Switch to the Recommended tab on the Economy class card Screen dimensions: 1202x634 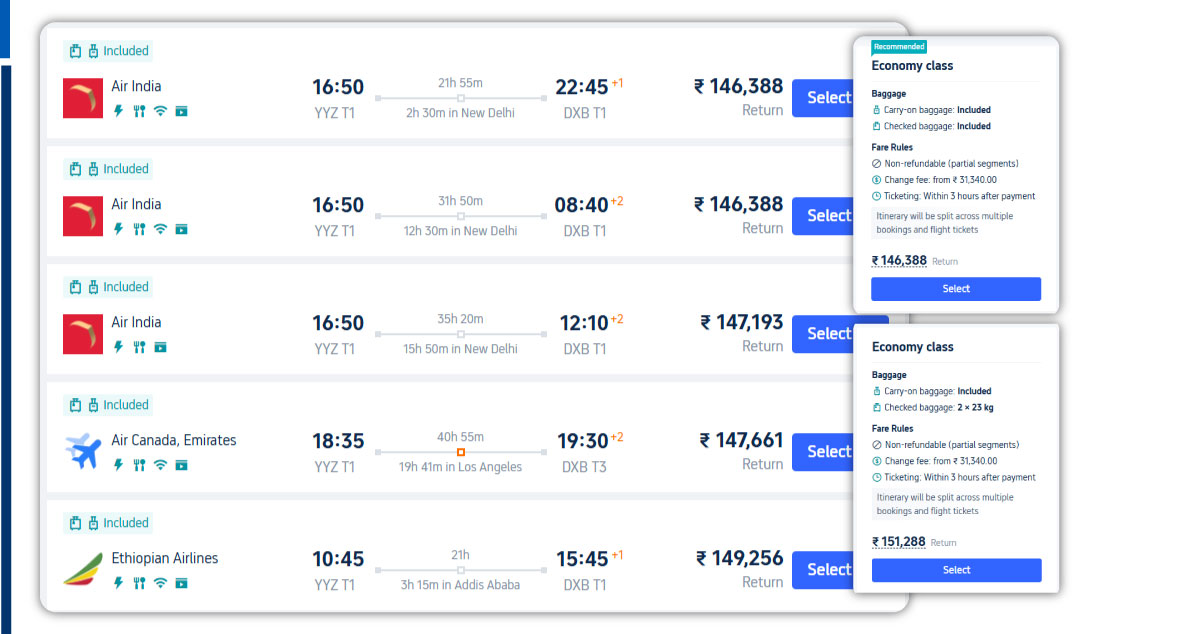click(x=899, y=46)
